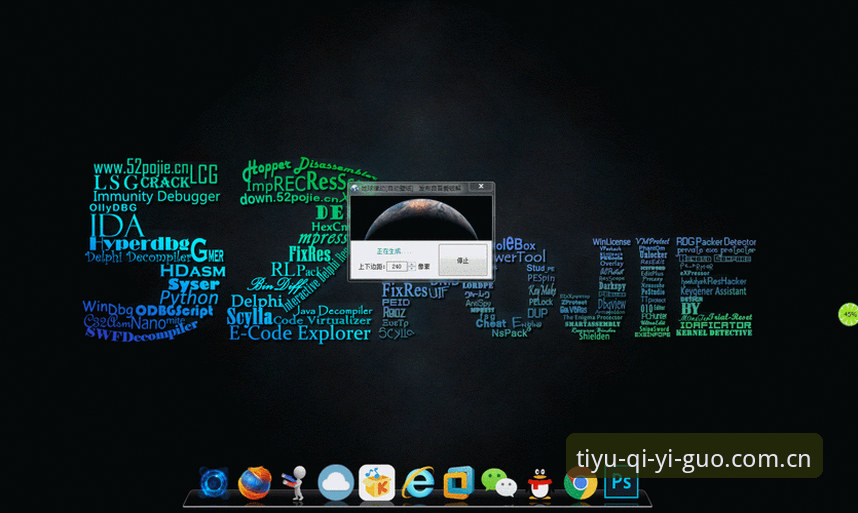Viewport: 858px width, 513px height.
Task: Open Photoshop from the dock
Action: click(621, 483)
